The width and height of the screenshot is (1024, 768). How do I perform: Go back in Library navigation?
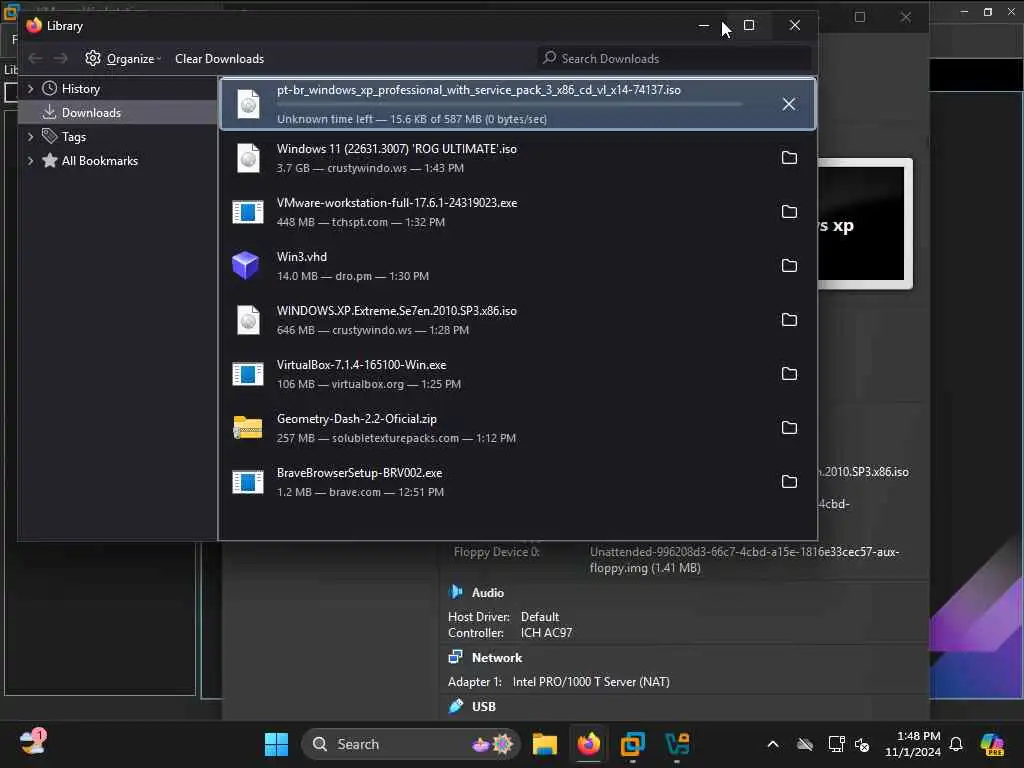coord(35,58)
